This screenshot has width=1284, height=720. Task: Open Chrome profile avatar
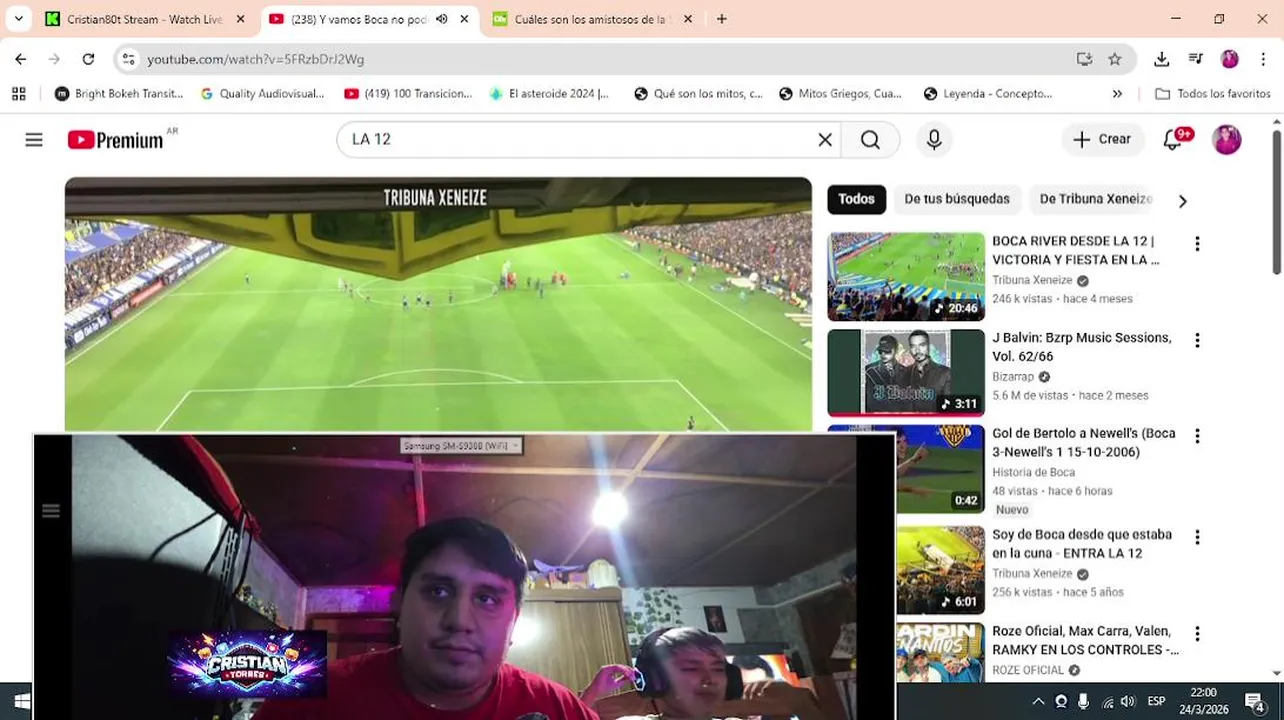click(1230, 59)
